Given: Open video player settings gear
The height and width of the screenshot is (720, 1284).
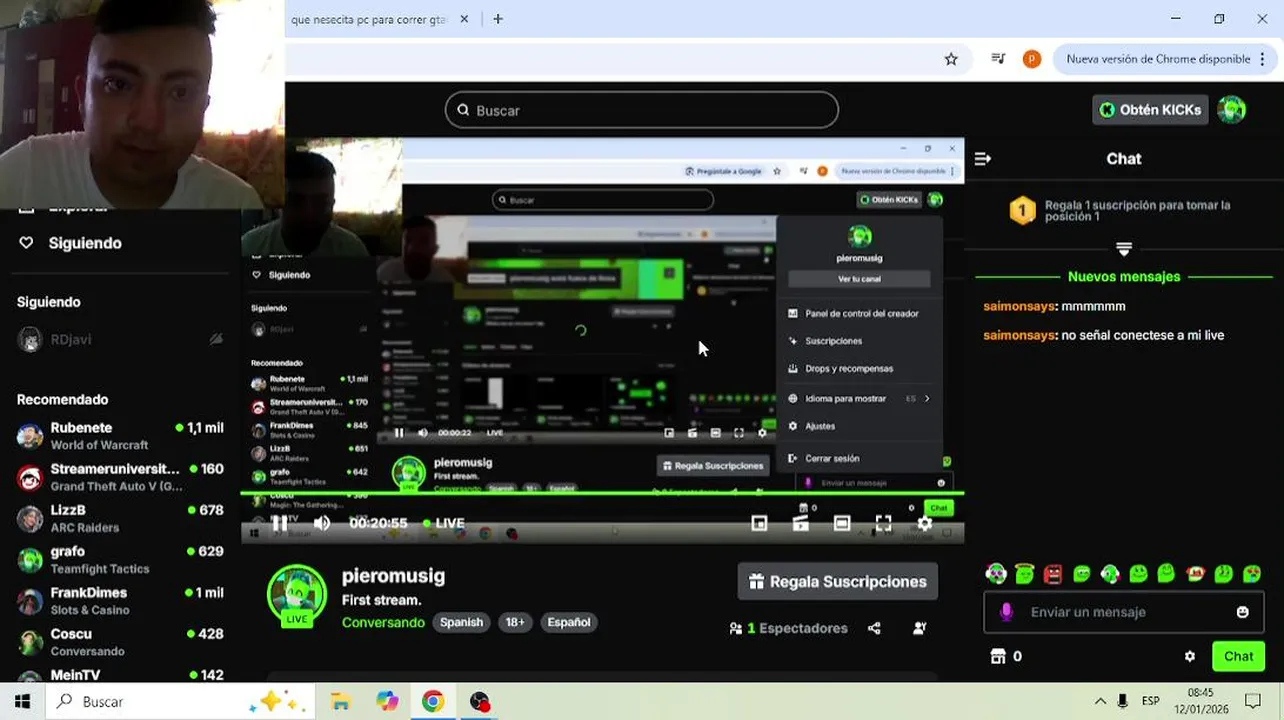Looking at the screenshot, I should pos(925,523).
